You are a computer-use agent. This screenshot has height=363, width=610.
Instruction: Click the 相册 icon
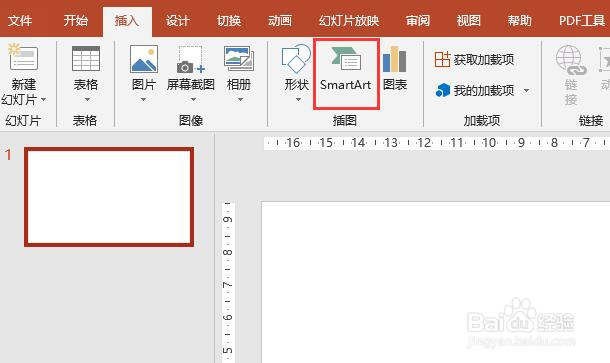pyautogui.click(x=239, y=59)
